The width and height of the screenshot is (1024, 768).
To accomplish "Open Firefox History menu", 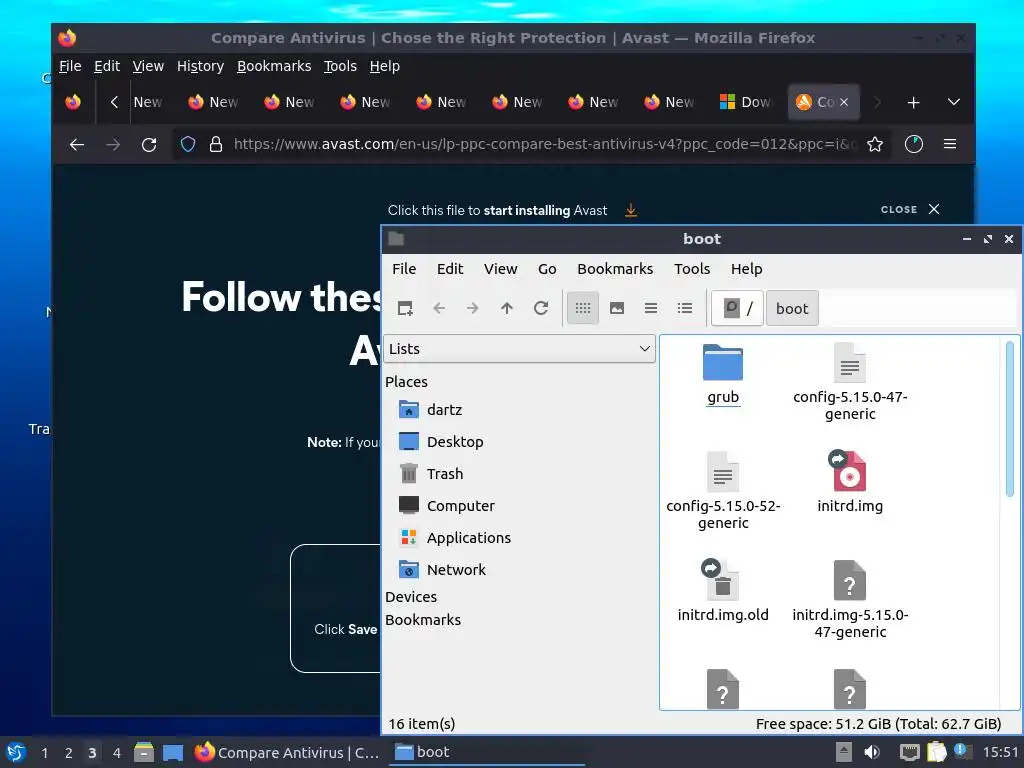I will [x=200, y=66].
